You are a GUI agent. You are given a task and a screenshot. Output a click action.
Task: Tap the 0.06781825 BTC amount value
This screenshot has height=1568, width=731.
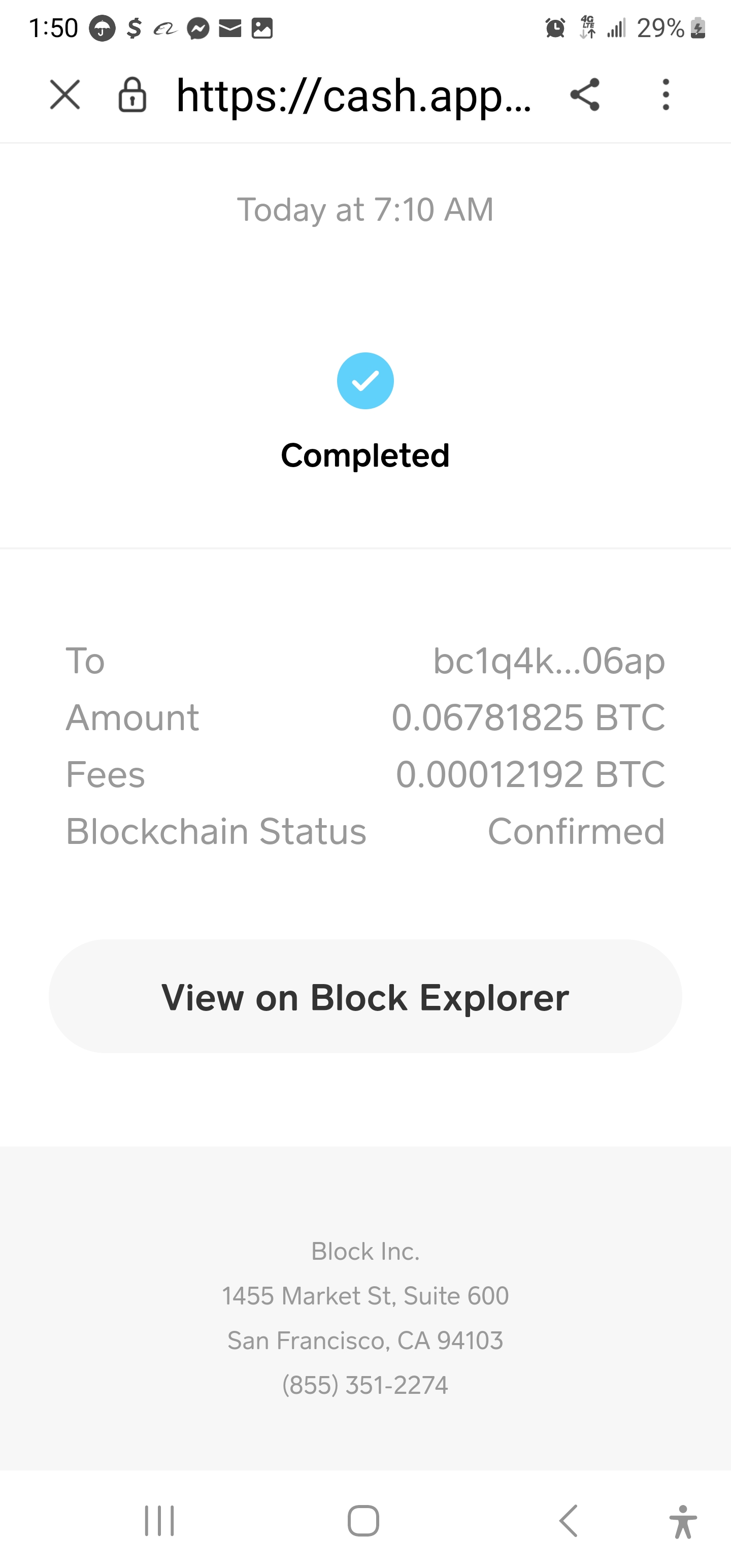click(x=528, y=717)
